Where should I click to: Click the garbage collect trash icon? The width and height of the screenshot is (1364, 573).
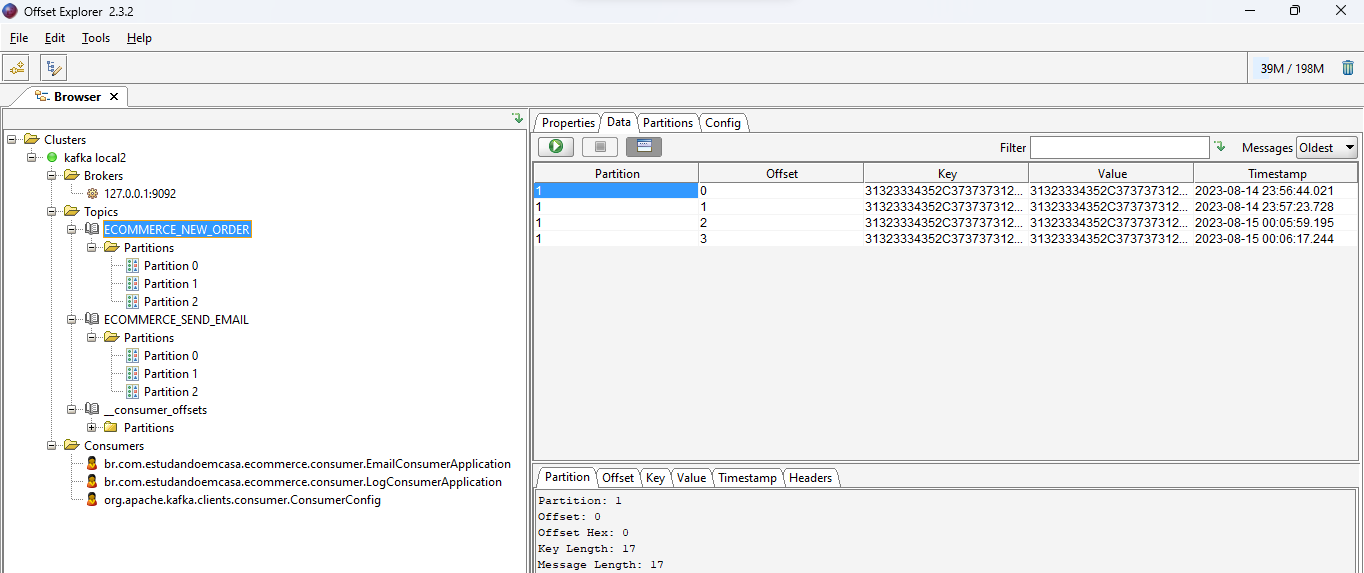[1348, 68]
